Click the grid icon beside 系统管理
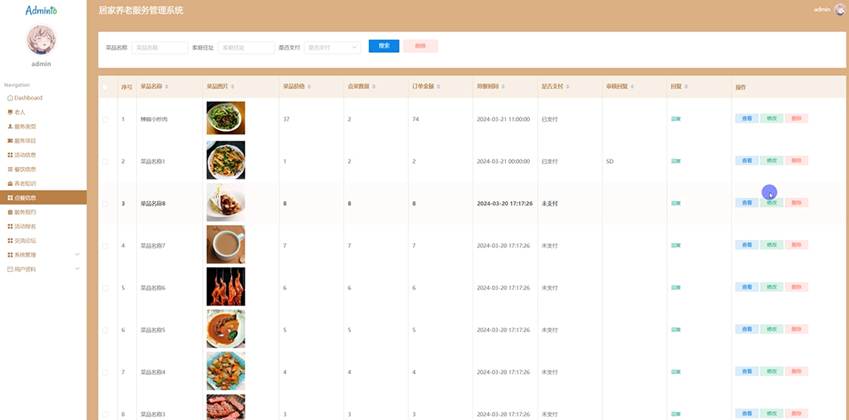Image resolution: width=849 pixels, height=420 pixels. [x=10, y=254]
